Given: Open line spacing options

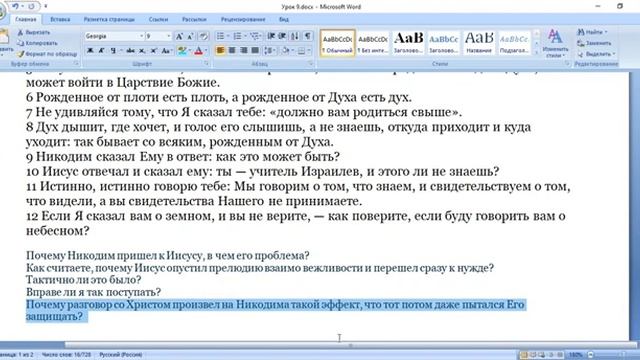Looking at the screenshot, I should [269, 51].
